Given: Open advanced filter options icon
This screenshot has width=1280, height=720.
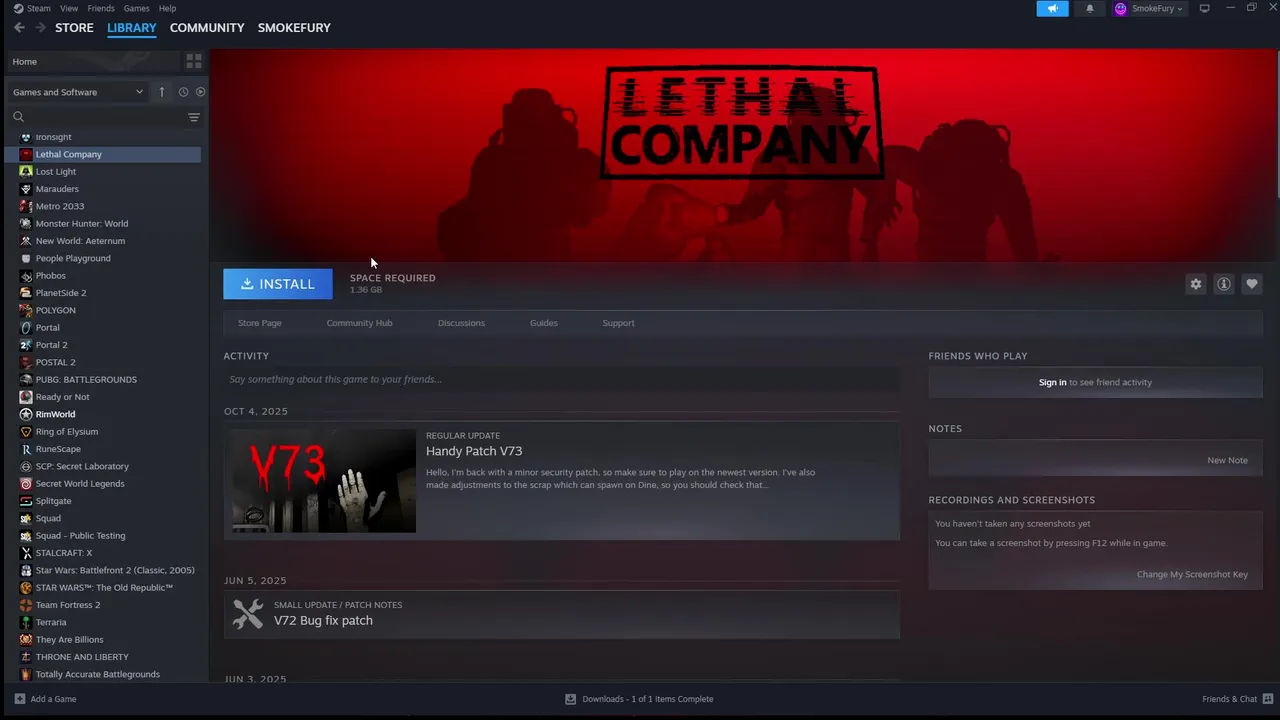Looking at the screenshot, I should 194,117.
